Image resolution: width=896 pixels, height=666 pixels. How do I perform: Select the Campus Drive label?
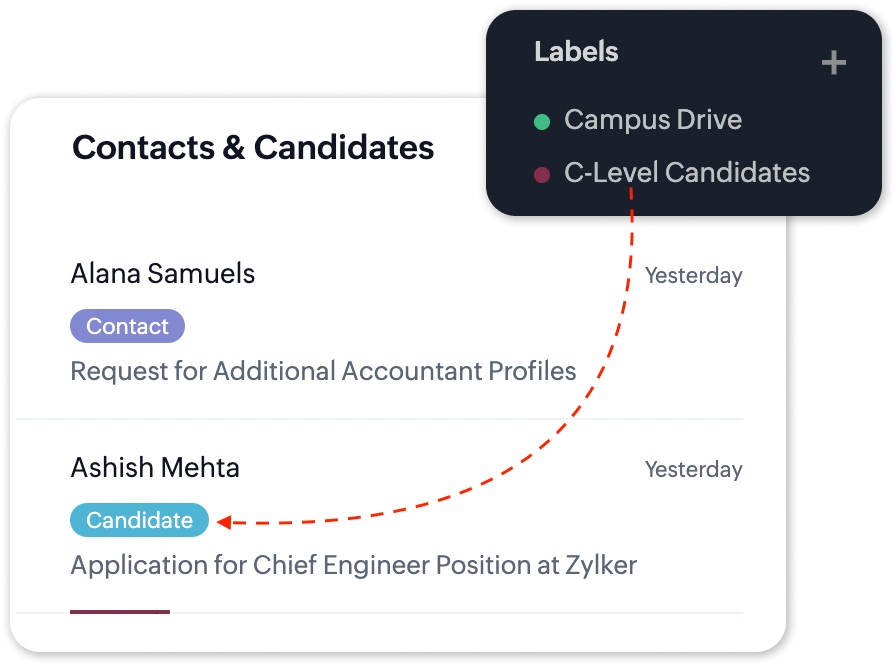652,120
